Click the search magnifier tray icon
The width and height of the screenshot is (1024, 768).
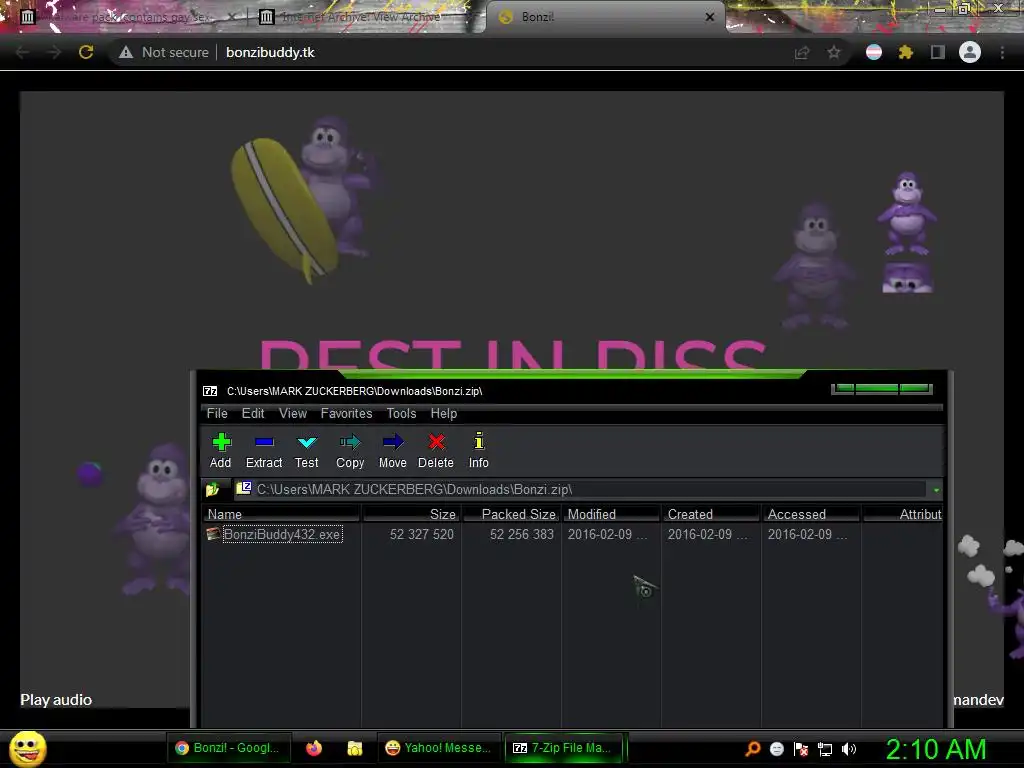pyautogui.click(x=753, y=748)
